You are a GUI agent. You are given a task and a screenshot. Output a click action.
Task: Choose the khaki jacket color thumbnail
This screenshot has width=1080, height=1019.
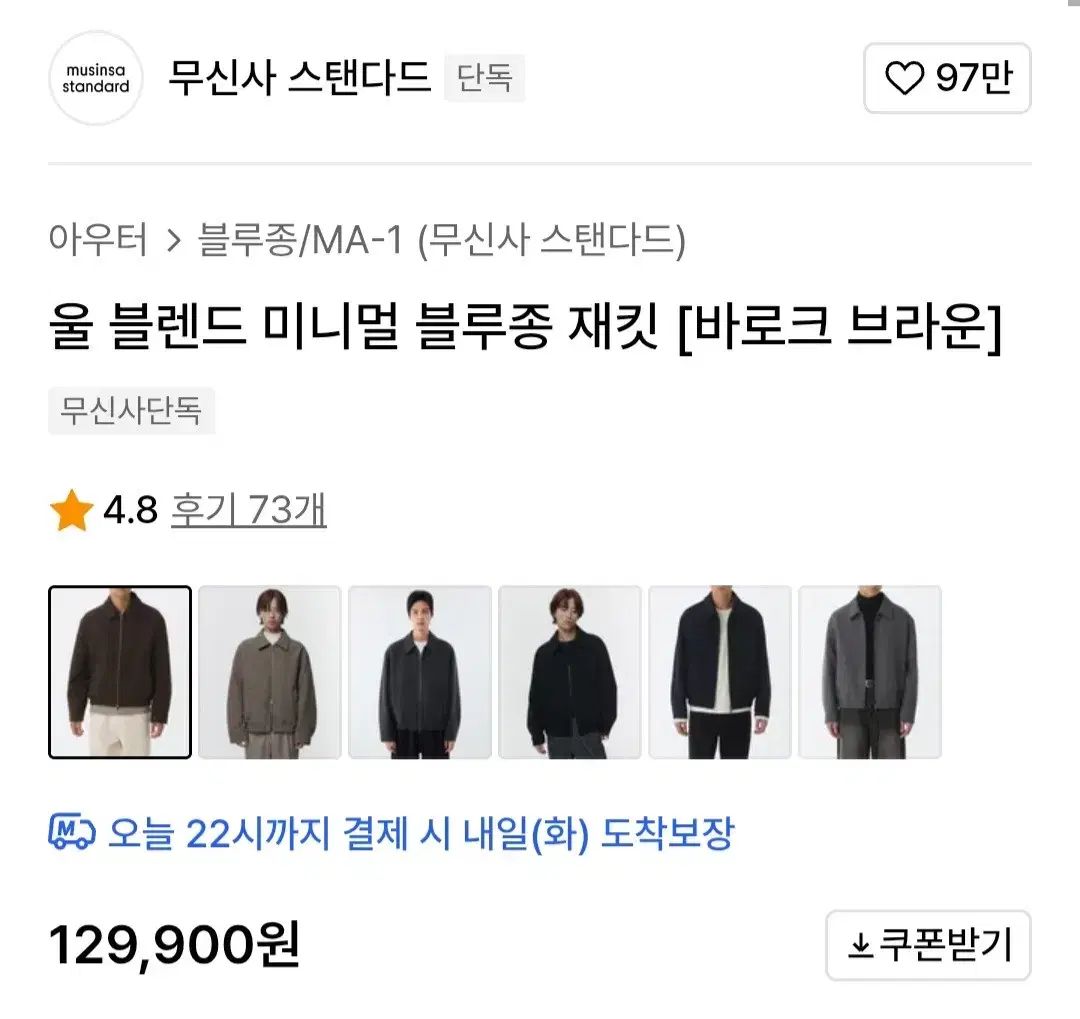pos(270,672)
